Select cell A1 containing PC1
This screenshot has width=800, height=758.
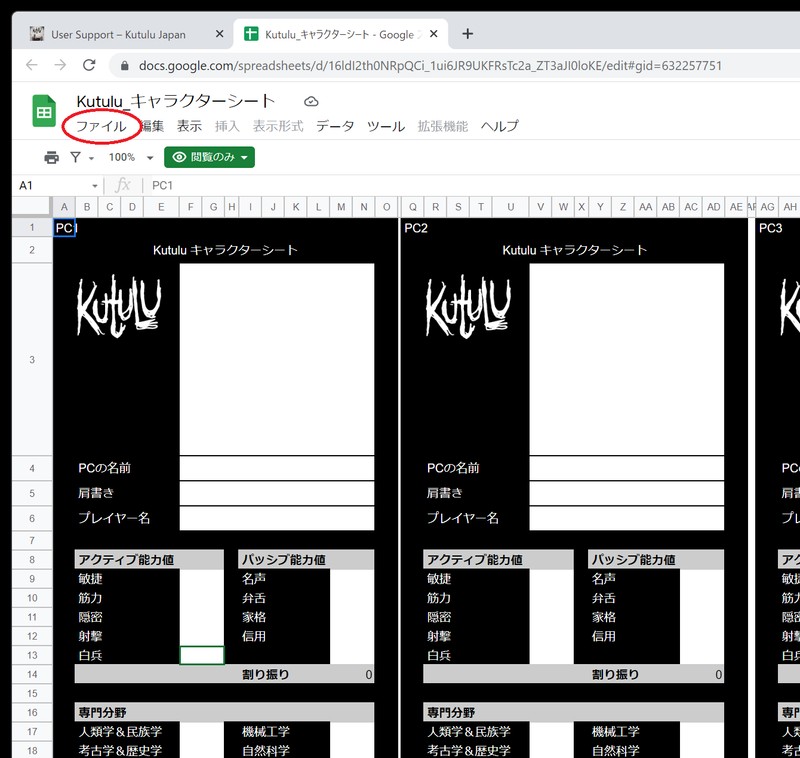point(64,228)
